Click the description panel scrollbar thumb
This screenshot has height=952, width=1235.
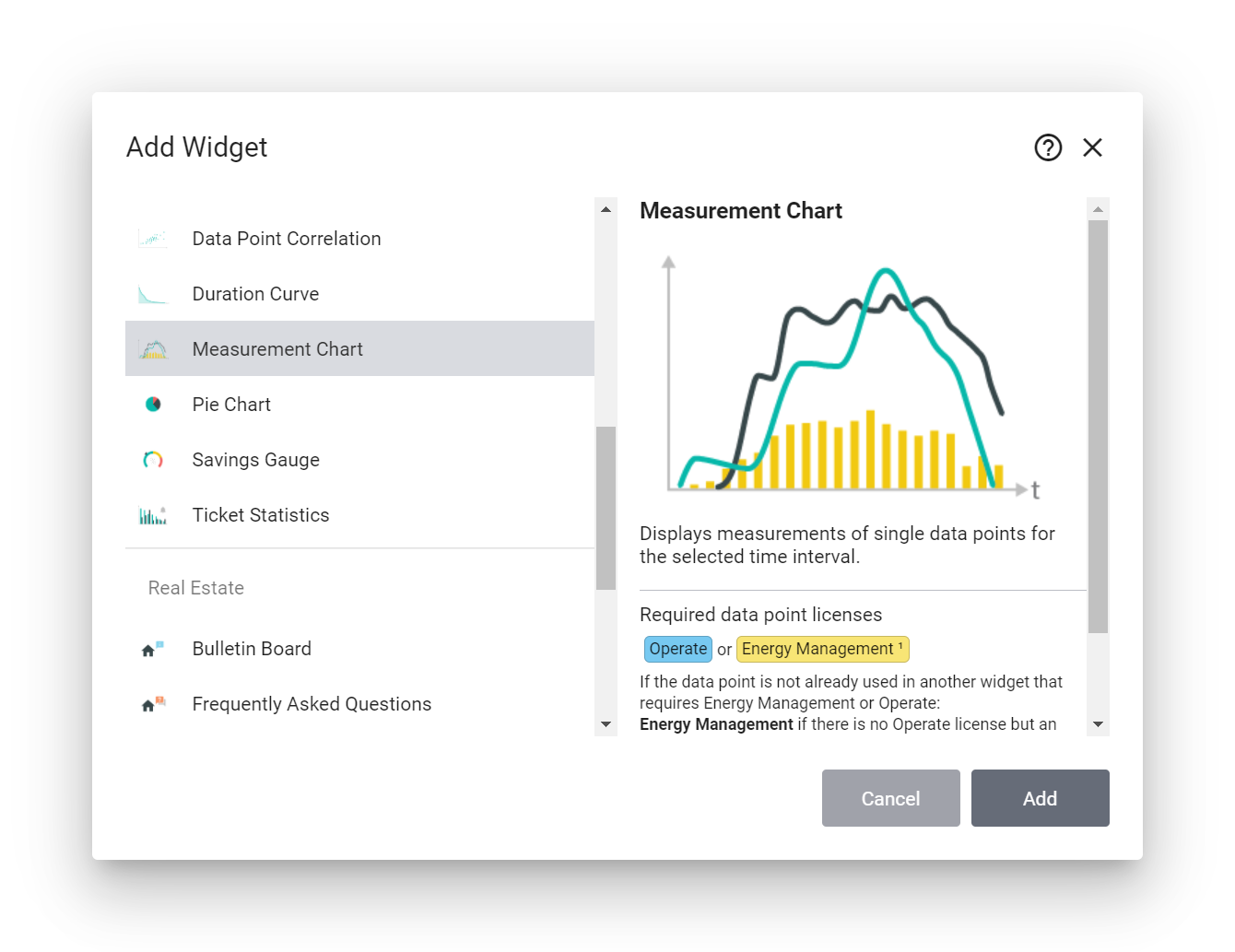point(1098,427)
